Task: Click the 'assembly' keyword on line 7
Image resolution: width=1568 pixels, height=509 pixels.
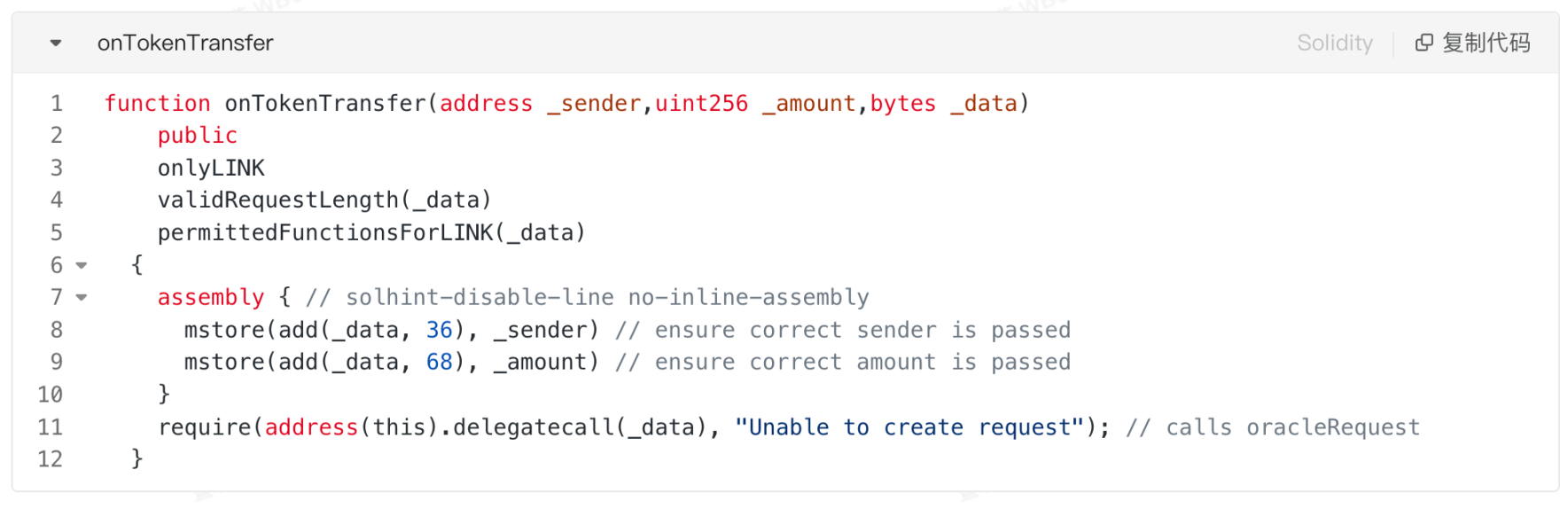Action: (211, 298)
